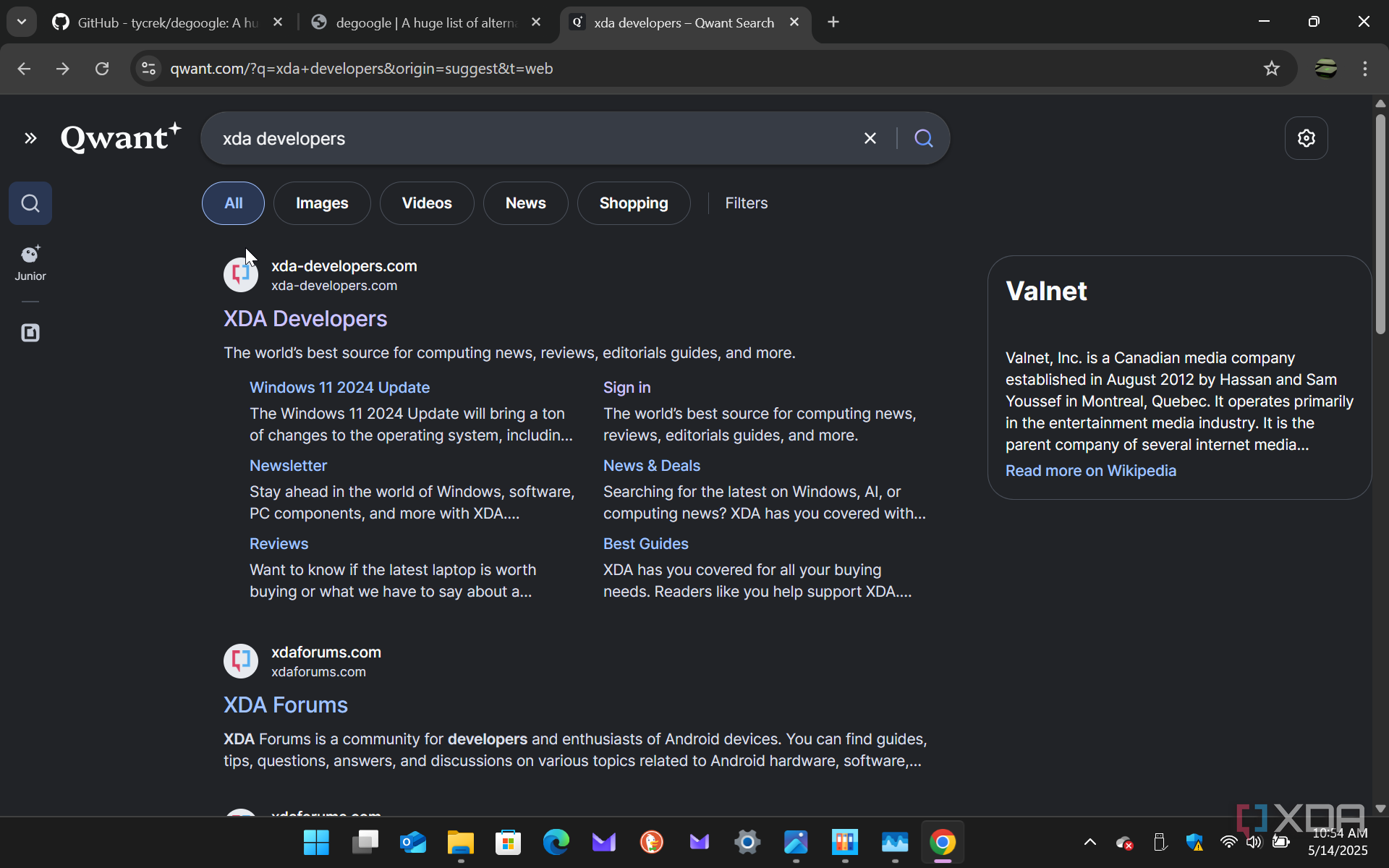Viewport: 1389px width, 868px height.
Task: Click xda-developers.com favicon
Action: point(241,275)
